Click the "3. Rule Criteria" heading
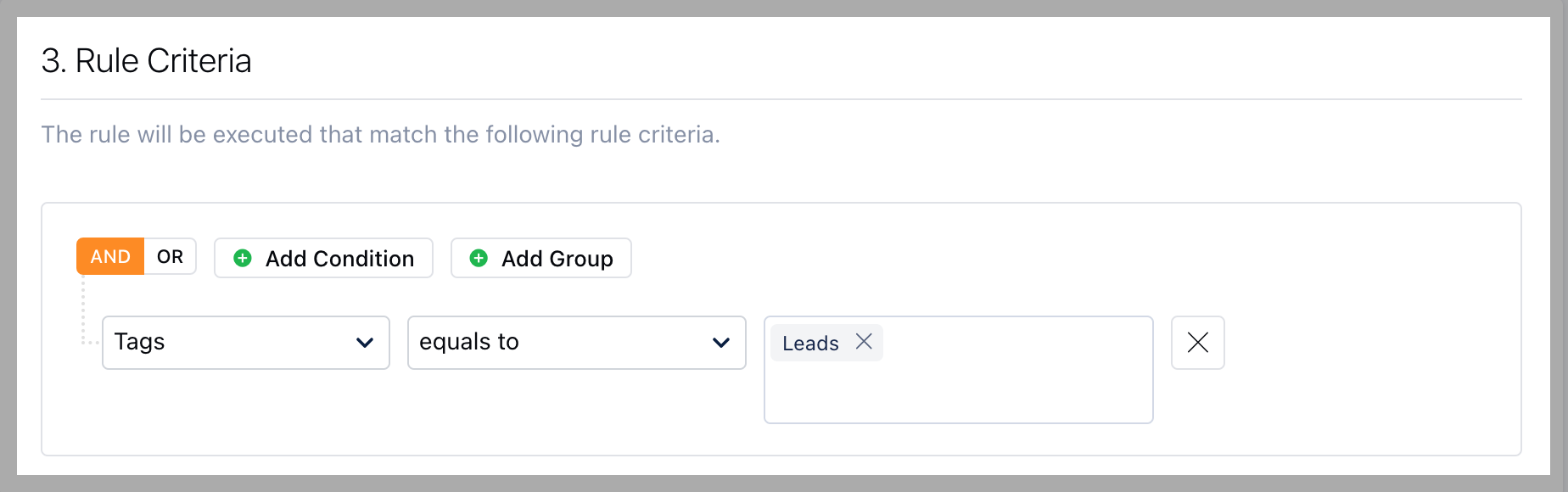1568x492 pixels. [x=147, y=61]
